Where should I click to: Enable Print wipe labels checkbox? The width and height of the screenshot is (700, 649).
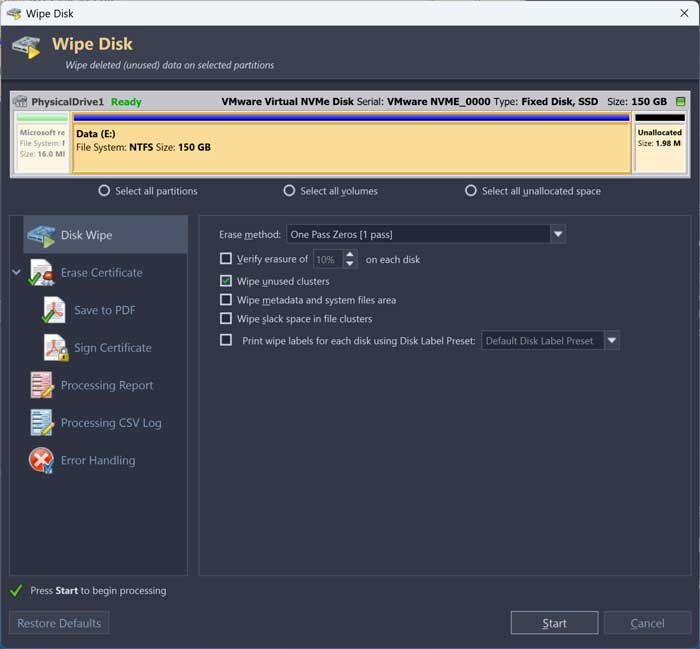(226, 340)
